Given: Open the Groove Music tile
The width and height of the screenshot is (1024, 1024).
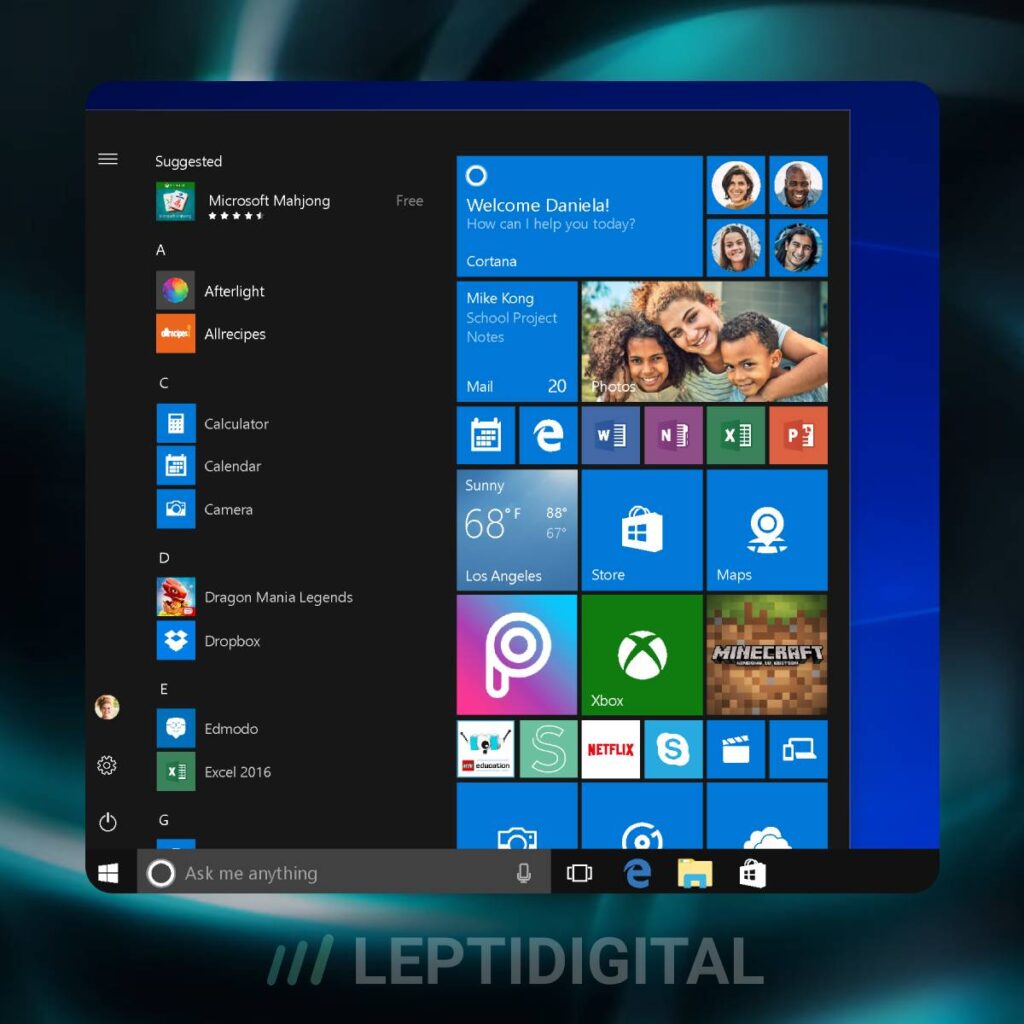Looking at the screenshot, I should click(x=642, y=816).
